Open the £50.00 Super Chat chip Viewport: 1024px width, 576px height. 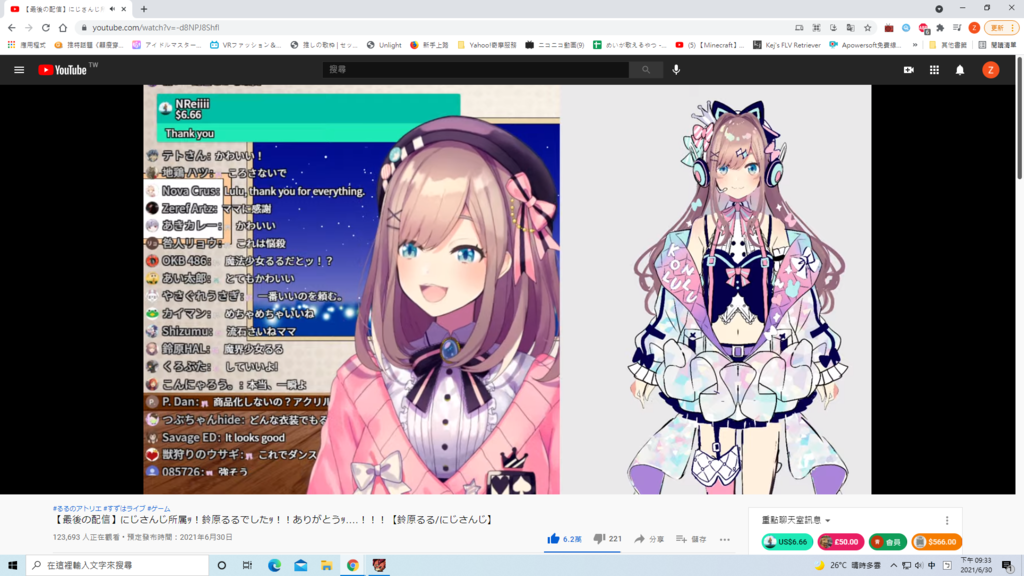click(840, 541)
